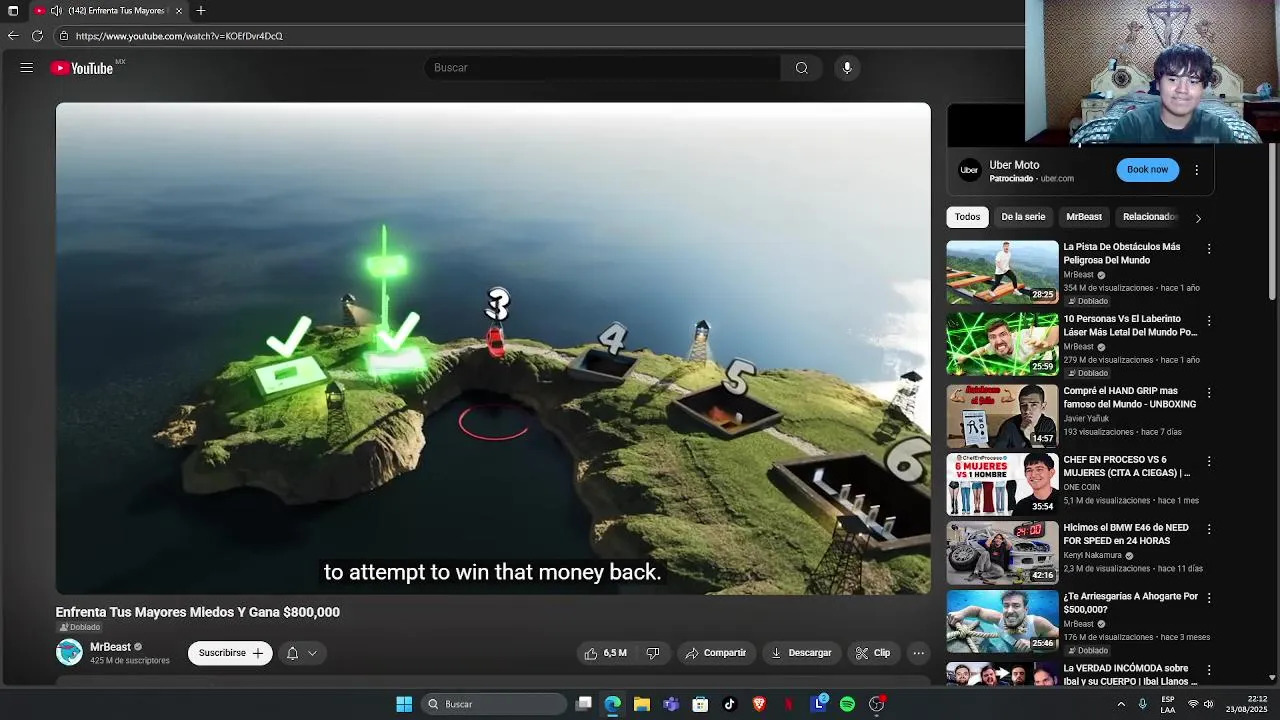Launch Spotify from the taskbar

847,704
